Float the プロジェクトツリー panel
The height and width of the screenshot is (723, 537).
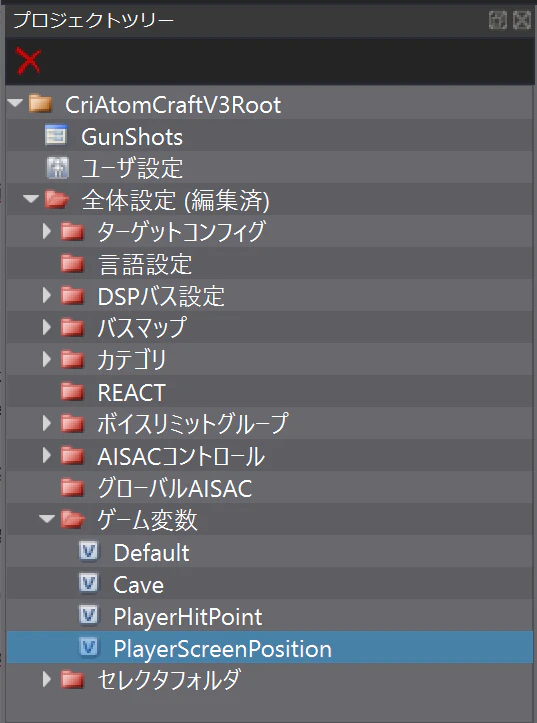[x=498, y=20]
